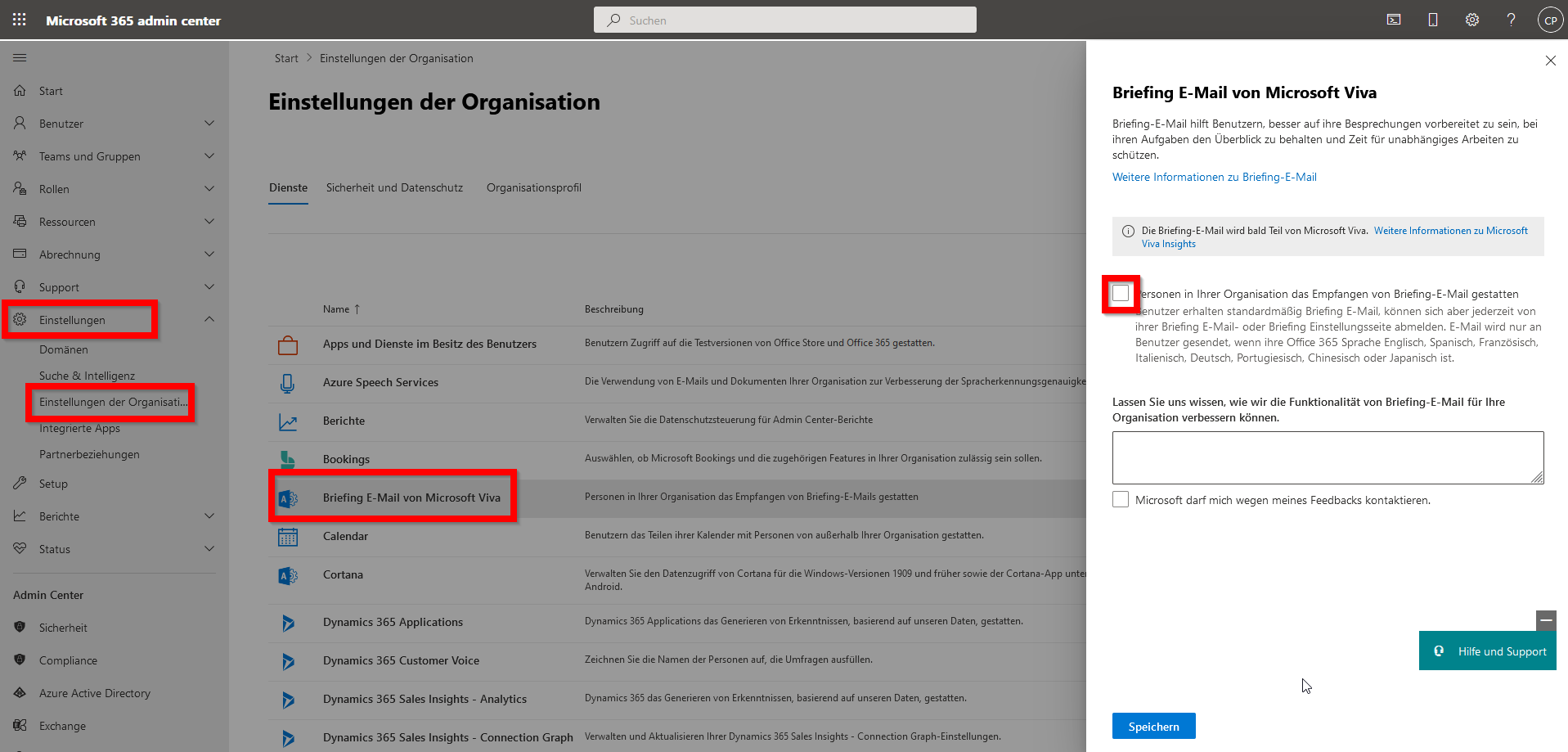Expand the Teams und Gruppen chevron
The height and width of the screenshot is (752, 1568).
coord(209,155)
